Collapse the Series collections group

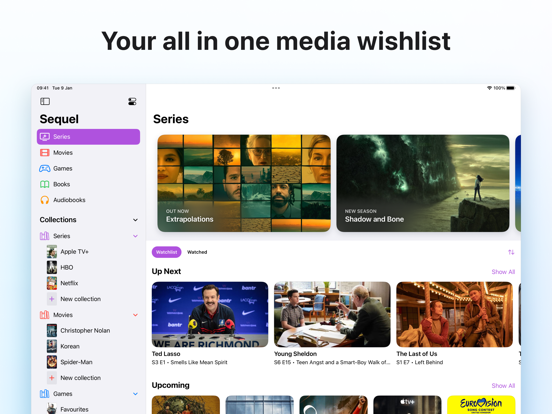click(x=135, y=236)
